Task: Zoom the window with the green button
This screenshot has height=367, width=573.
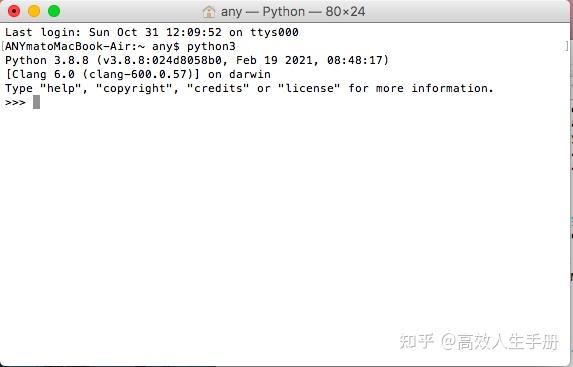Action: [54, 11]
